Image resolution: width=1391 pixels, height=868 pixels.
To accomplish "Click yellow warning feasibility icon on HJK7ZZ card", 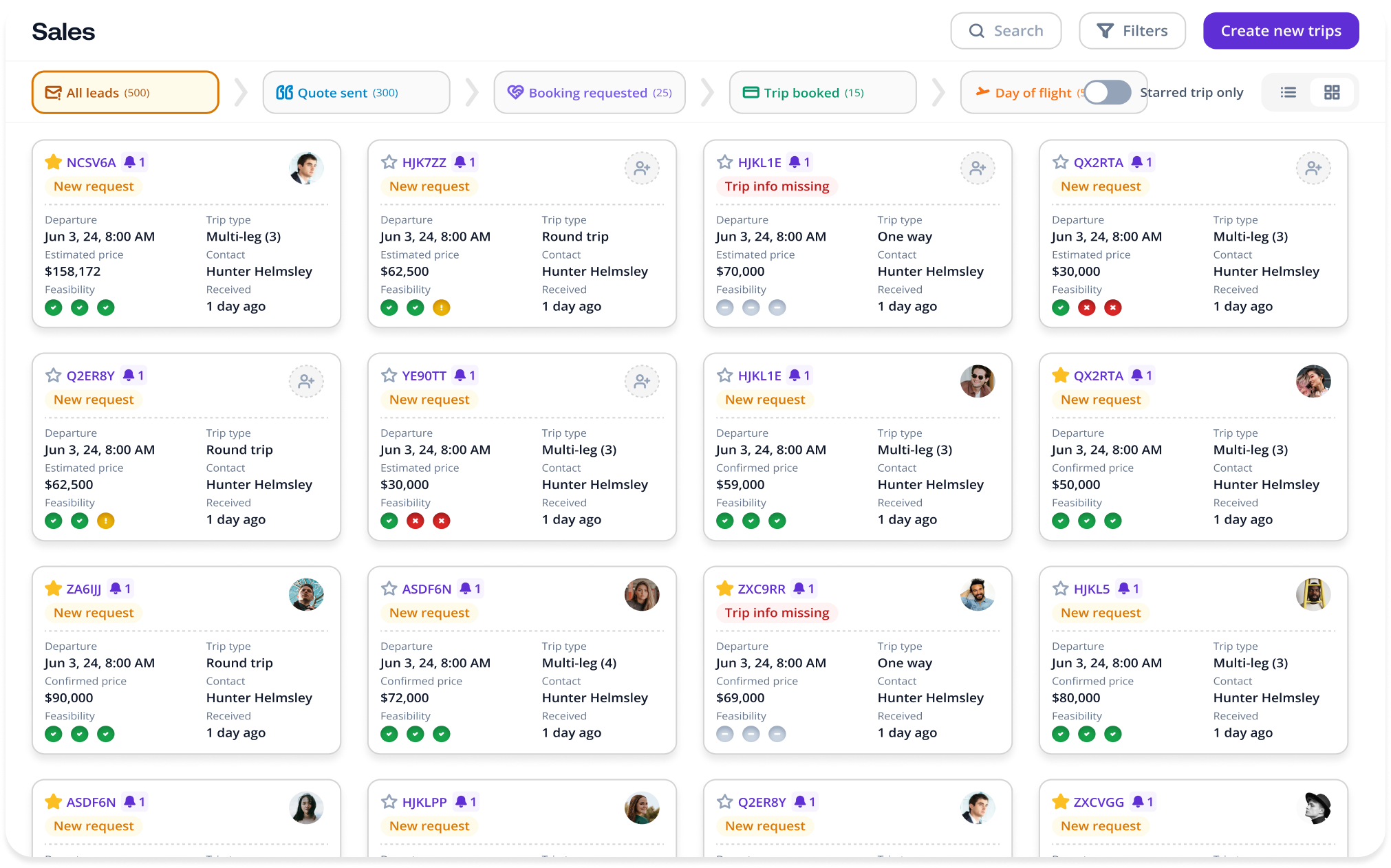I will pos(441,307).
